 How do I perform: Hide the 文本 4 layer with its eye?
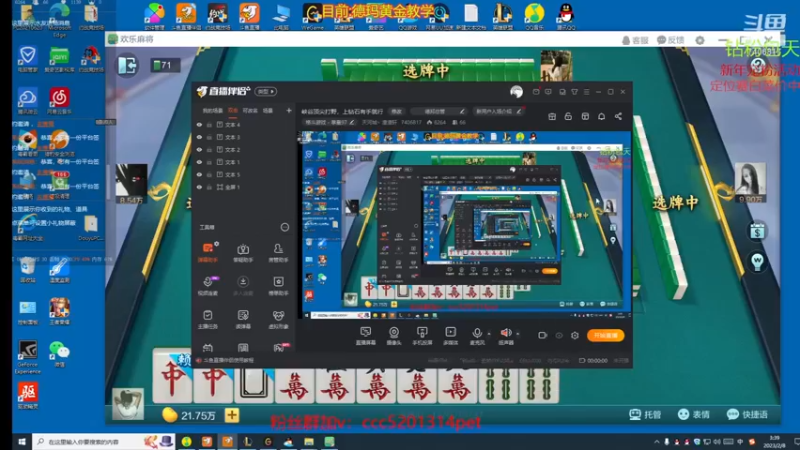199,124
